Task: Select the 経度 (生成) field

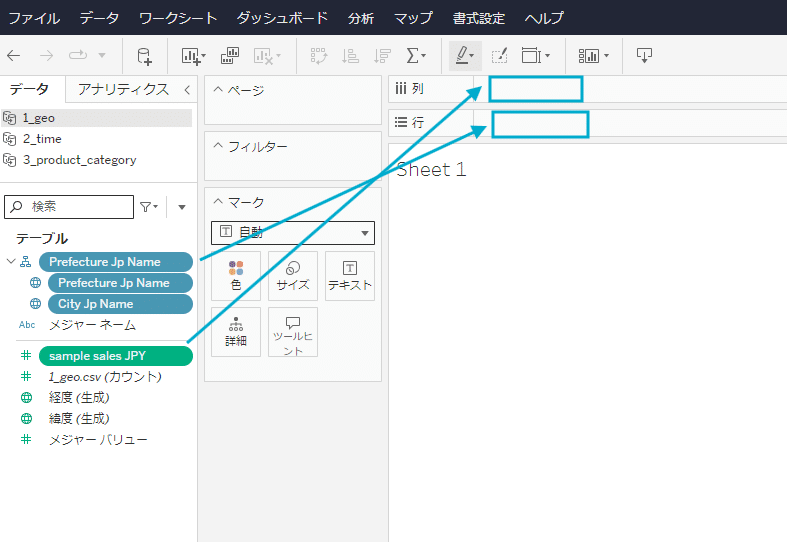Action: click(x=79, y=398)
